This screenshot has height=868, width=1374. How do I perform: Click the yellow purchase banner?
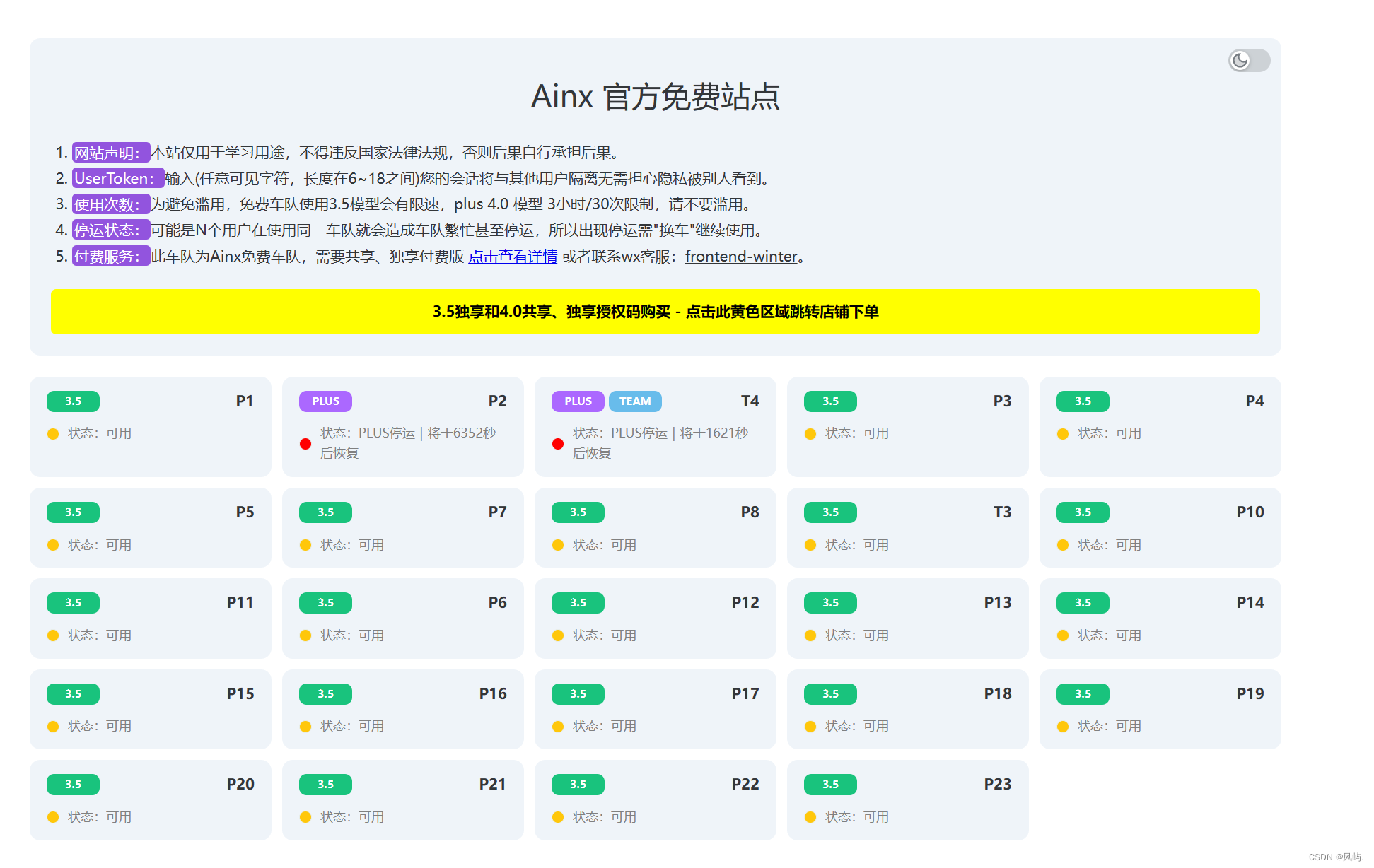[x=655, y=312]
